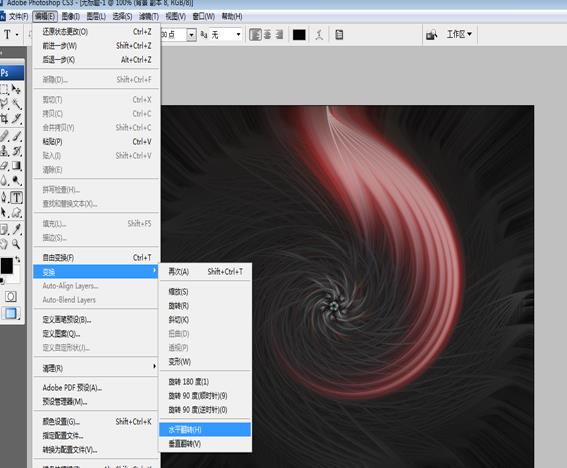This screenshot has height=468, width=567.
Task: Choose 旋转 90 度(顺时针) clockwise
Action: (205, 396)
